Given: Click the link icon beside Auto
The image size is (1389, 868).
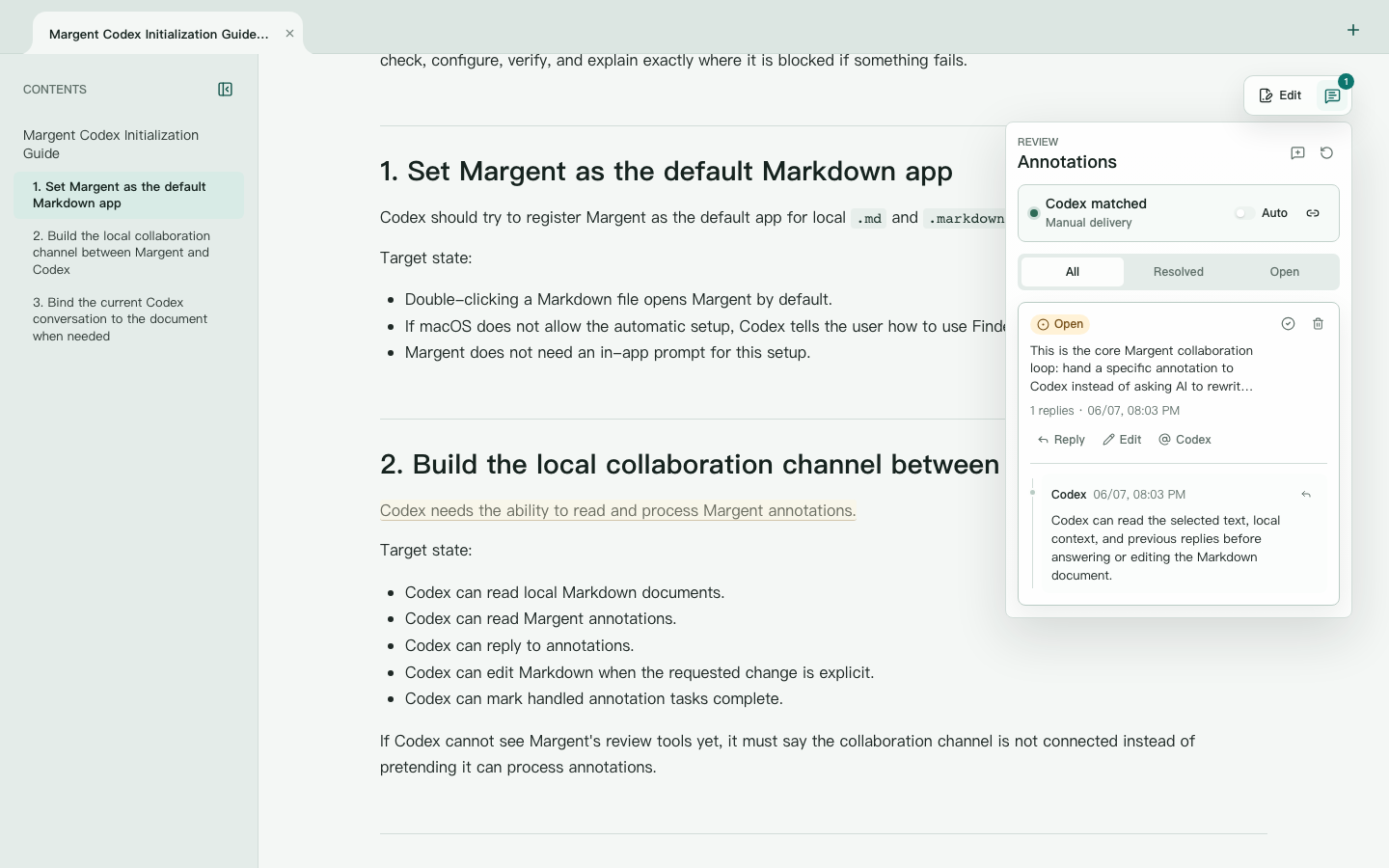Looking at the screenshot, I should (1313, 213).
